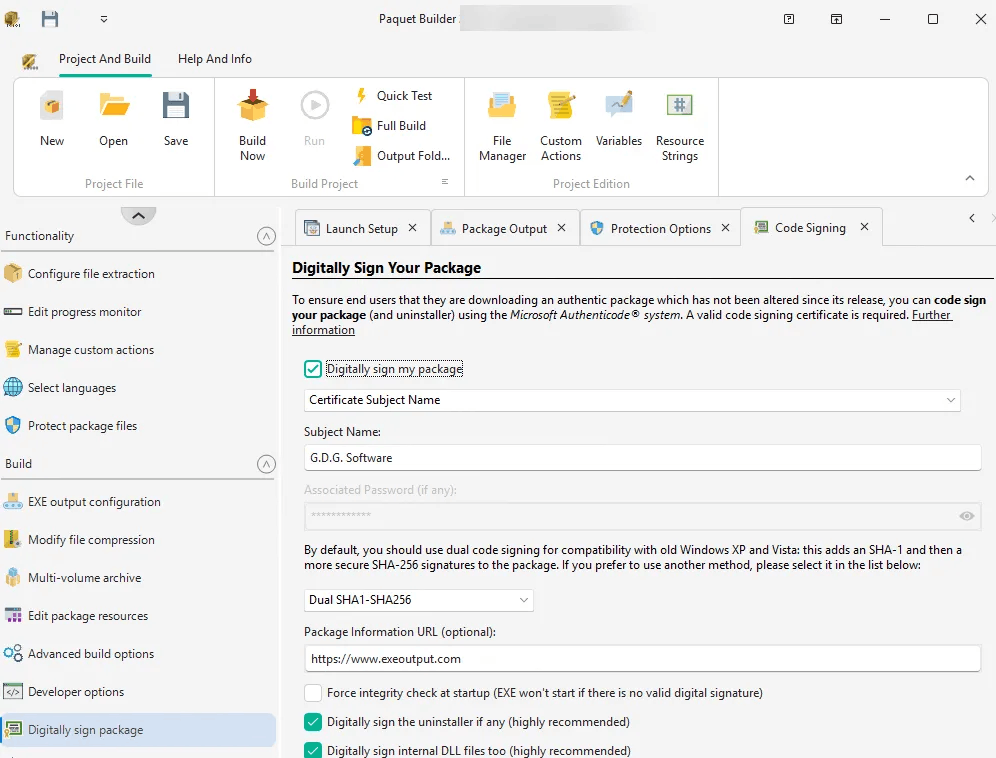Select the Code Signing tab
996x758 pixels.
coord(810,228)
